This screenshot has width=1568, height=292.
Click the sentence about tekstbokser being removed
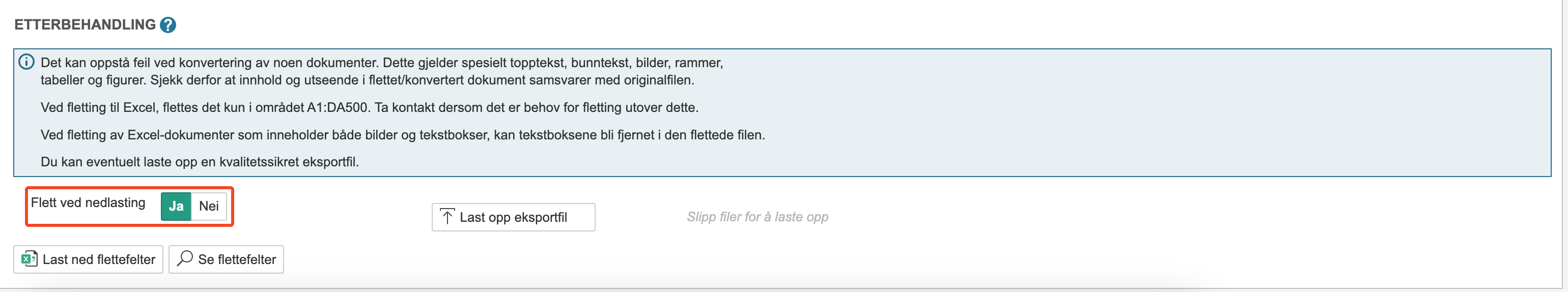point(402,135)
